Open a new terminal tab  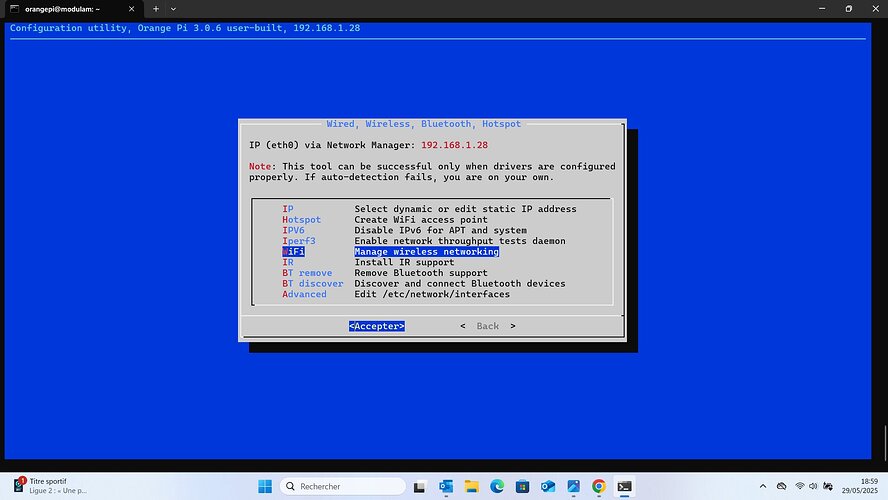click(x=156, y=9)
